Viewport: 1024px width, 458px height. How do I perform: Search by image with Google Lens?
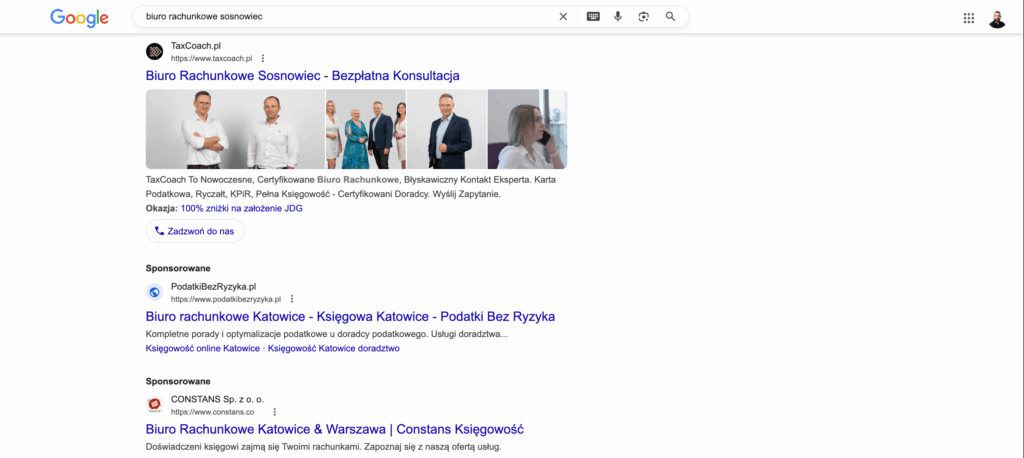pyautogui.click(x=644, y=17)
